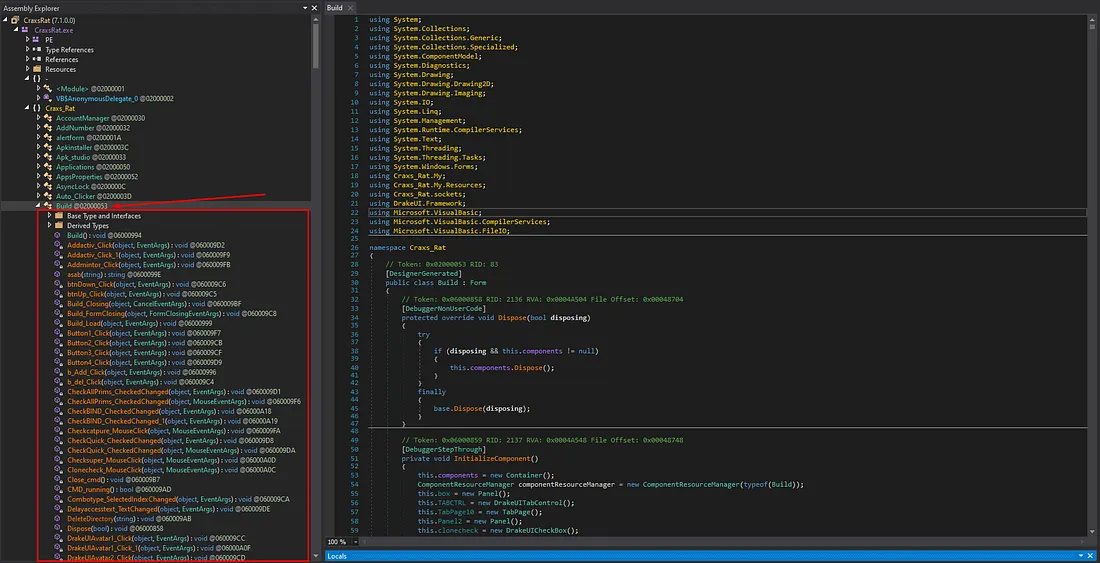Click the Base Type and Interfaces folder icon
Viewport: 1100px width, 563px height.
click(59, 216)
